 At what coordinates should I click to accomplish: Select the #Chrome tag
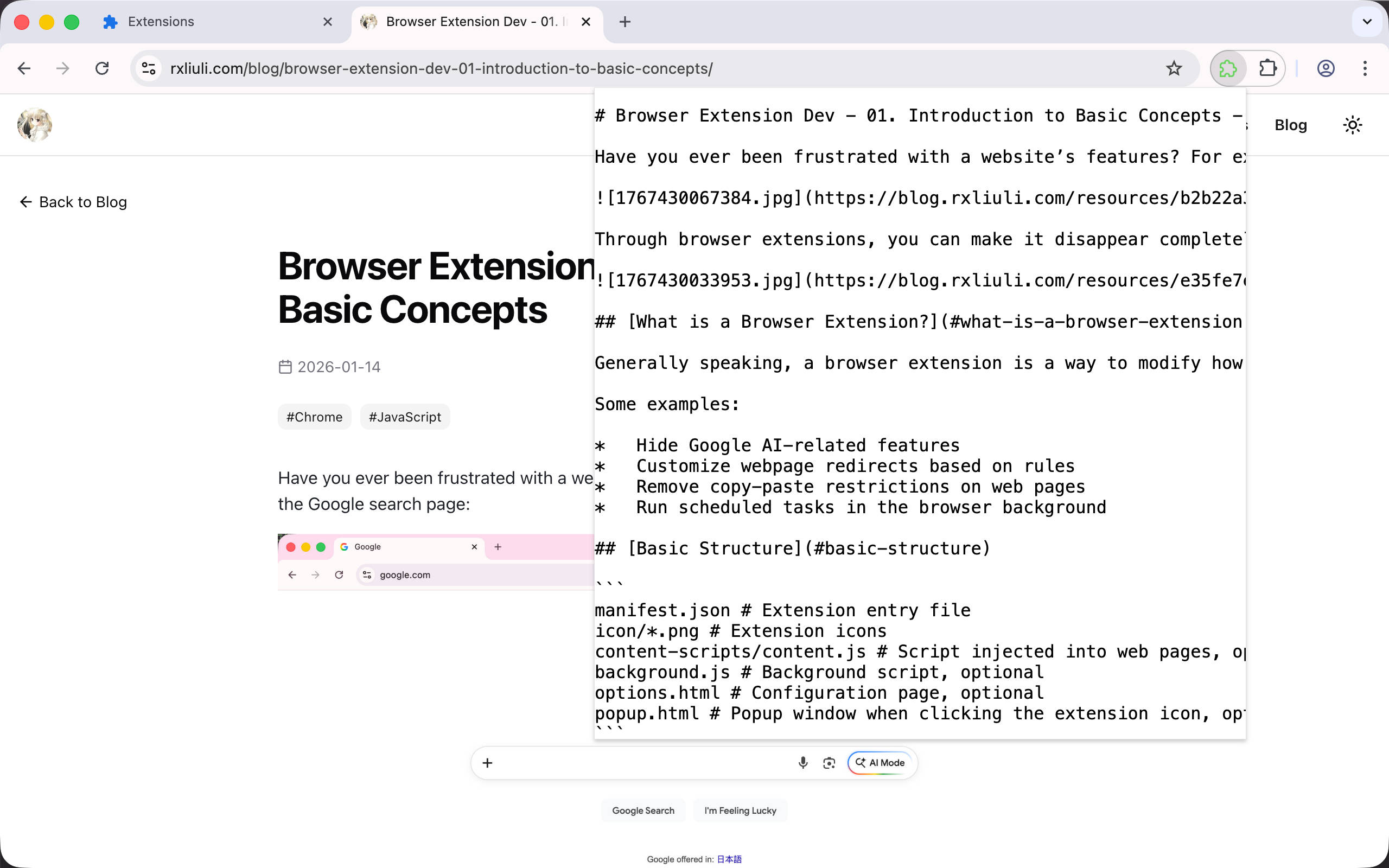314,417
